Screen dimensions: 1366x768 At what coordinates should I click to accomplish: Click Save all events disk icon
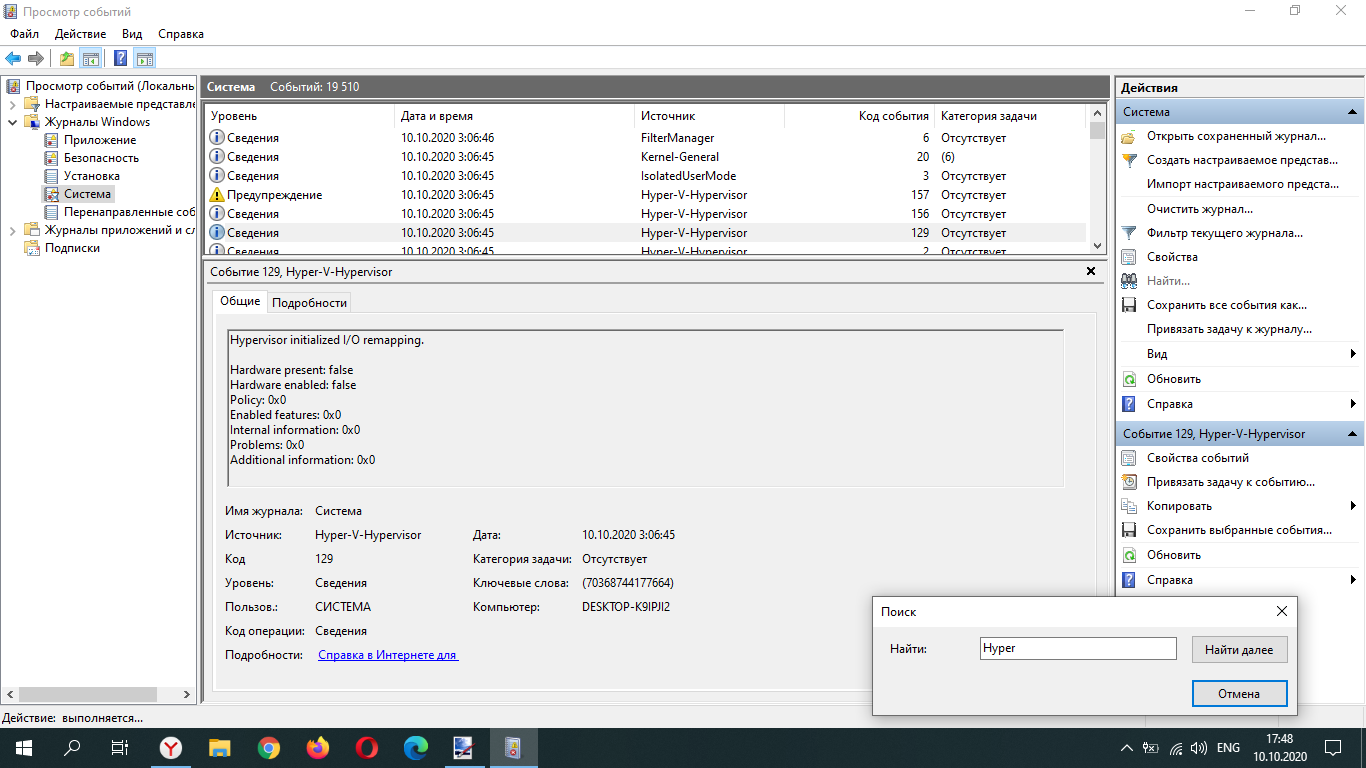coord(1129,305)
